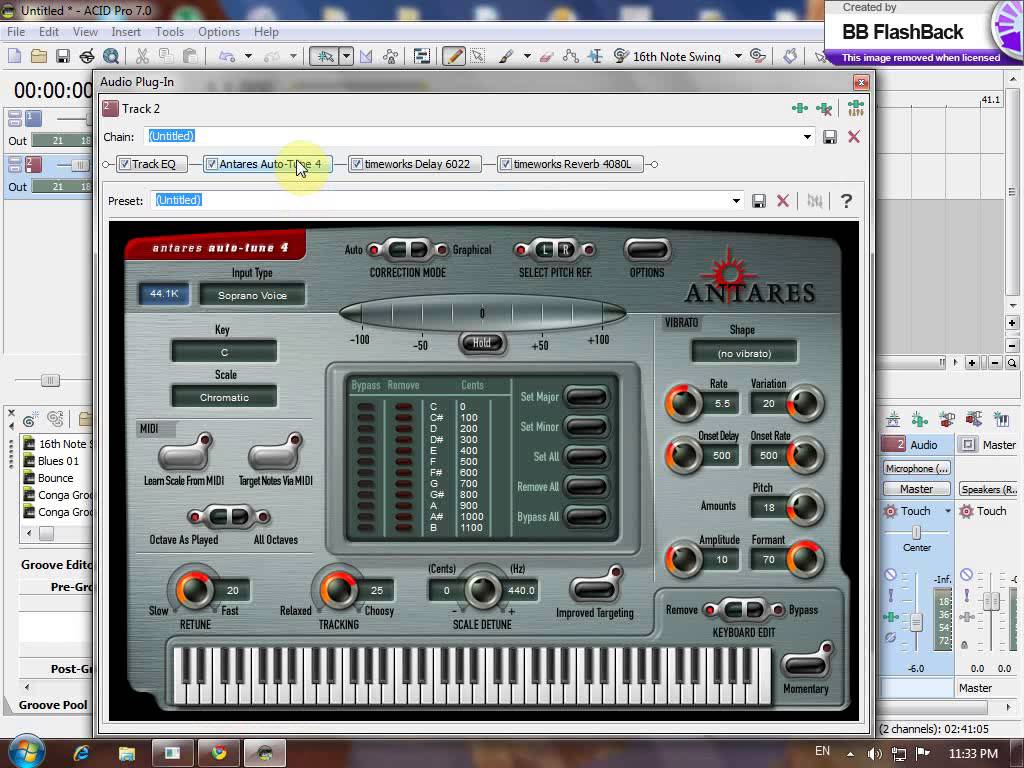Viewport: 1024px width, 768px height.
Task: Click the Undo arrow icon
Action: 227,57
